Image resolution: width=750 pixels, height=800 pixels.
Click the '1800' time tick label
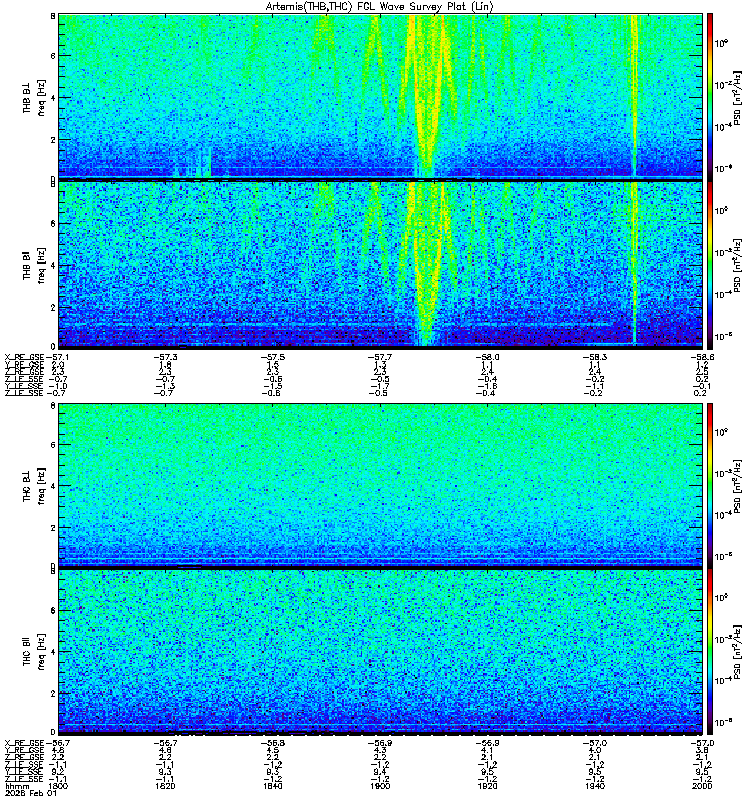(x=57, y=786)
